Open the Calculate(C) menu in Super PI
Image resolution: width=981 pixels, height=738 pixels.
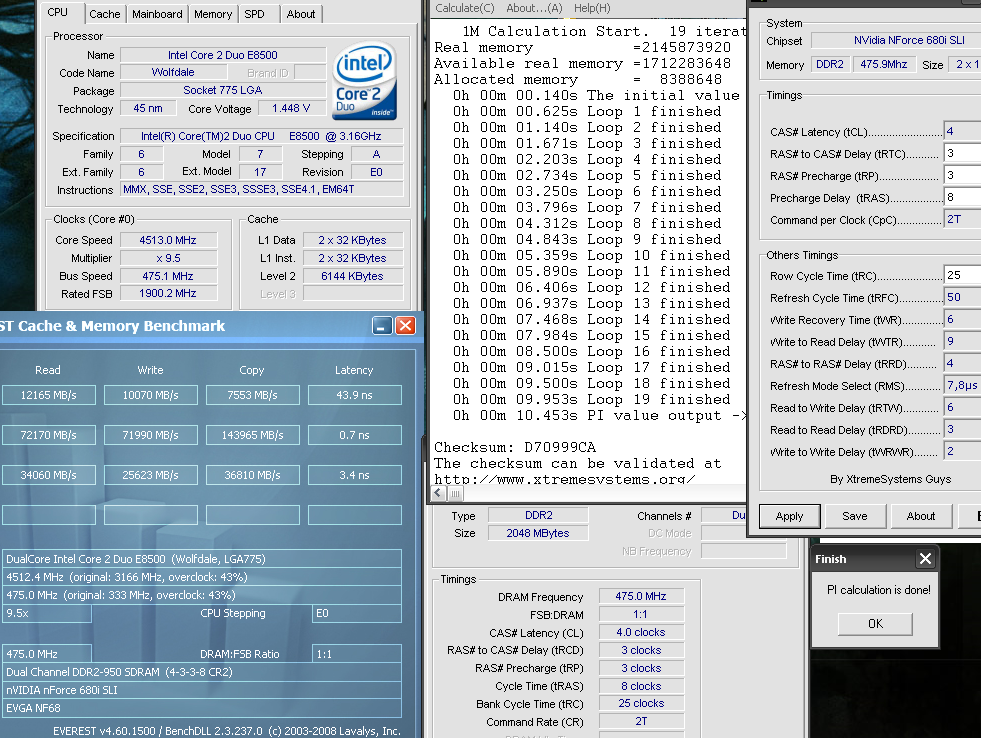click(x=465, y=8)
